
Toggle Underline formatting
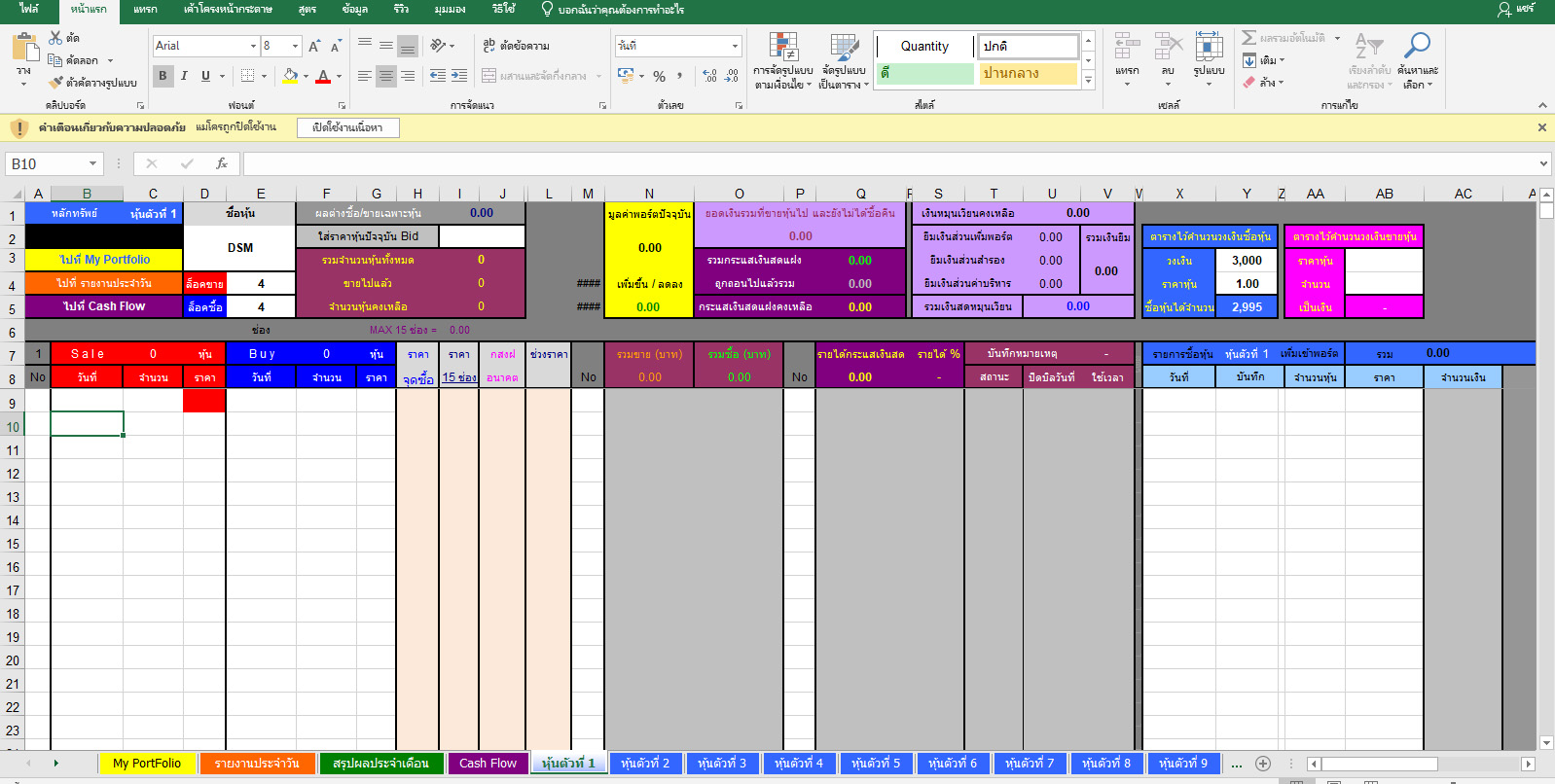(x=205, y=76)
